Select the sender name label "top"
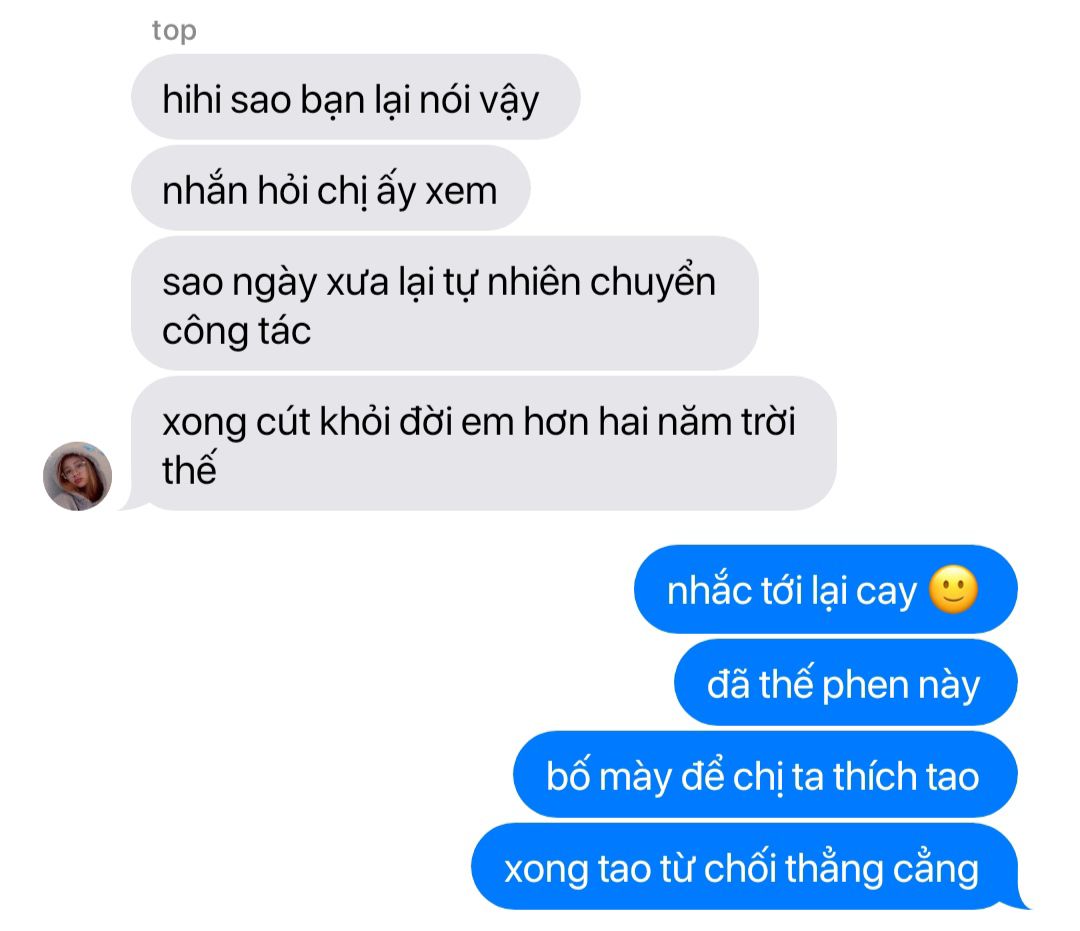Viewport: 1080px width, 931px height. tap(174, 31)
